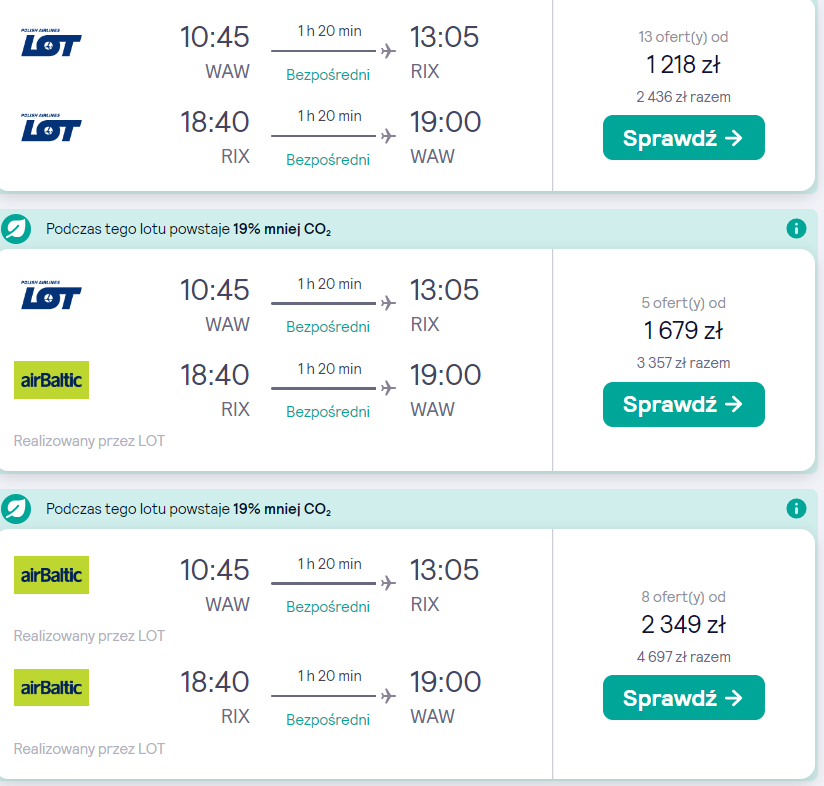Click the green leaf icon on third offer
This screenshot has height=786, width=824.
coord(17,509)
